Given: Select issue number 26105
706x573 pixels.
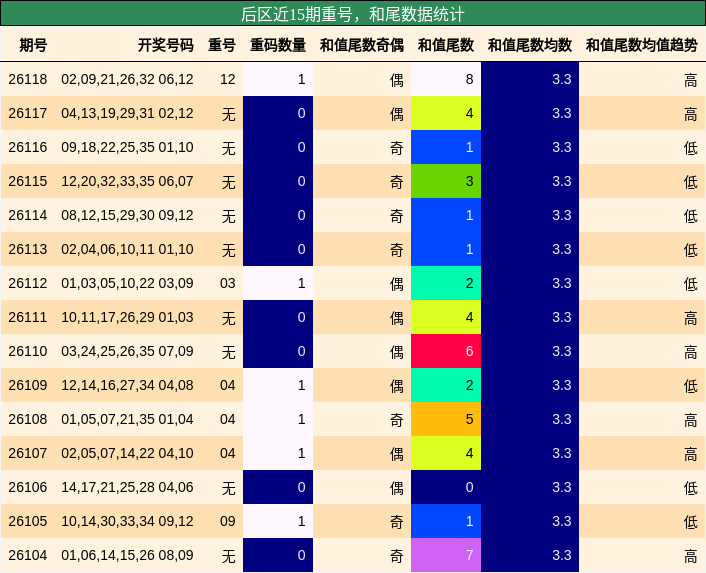Looking at the screenshot, I should click(x=27, y=521).
